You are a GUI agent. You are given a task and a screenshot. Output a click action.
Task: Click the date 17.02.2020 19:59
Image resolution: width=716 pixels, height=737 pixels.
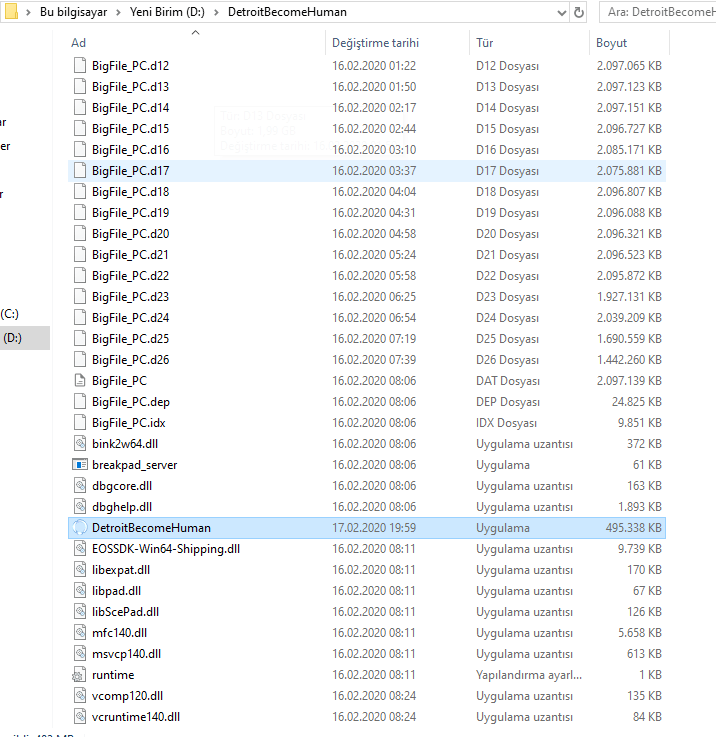tap(374, 528)
